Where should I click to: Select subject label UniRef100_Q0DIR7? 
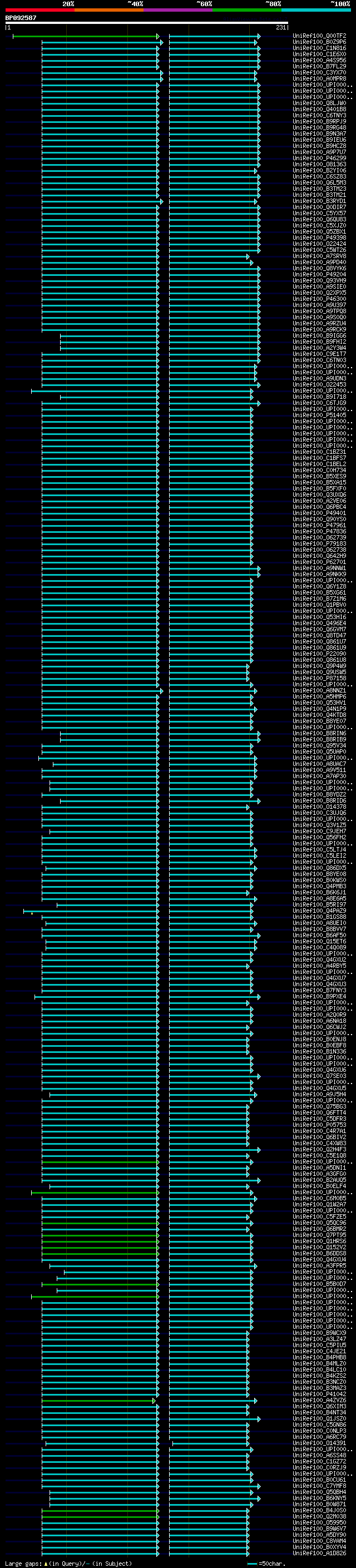pyautogui.click(x=319, y=207)
